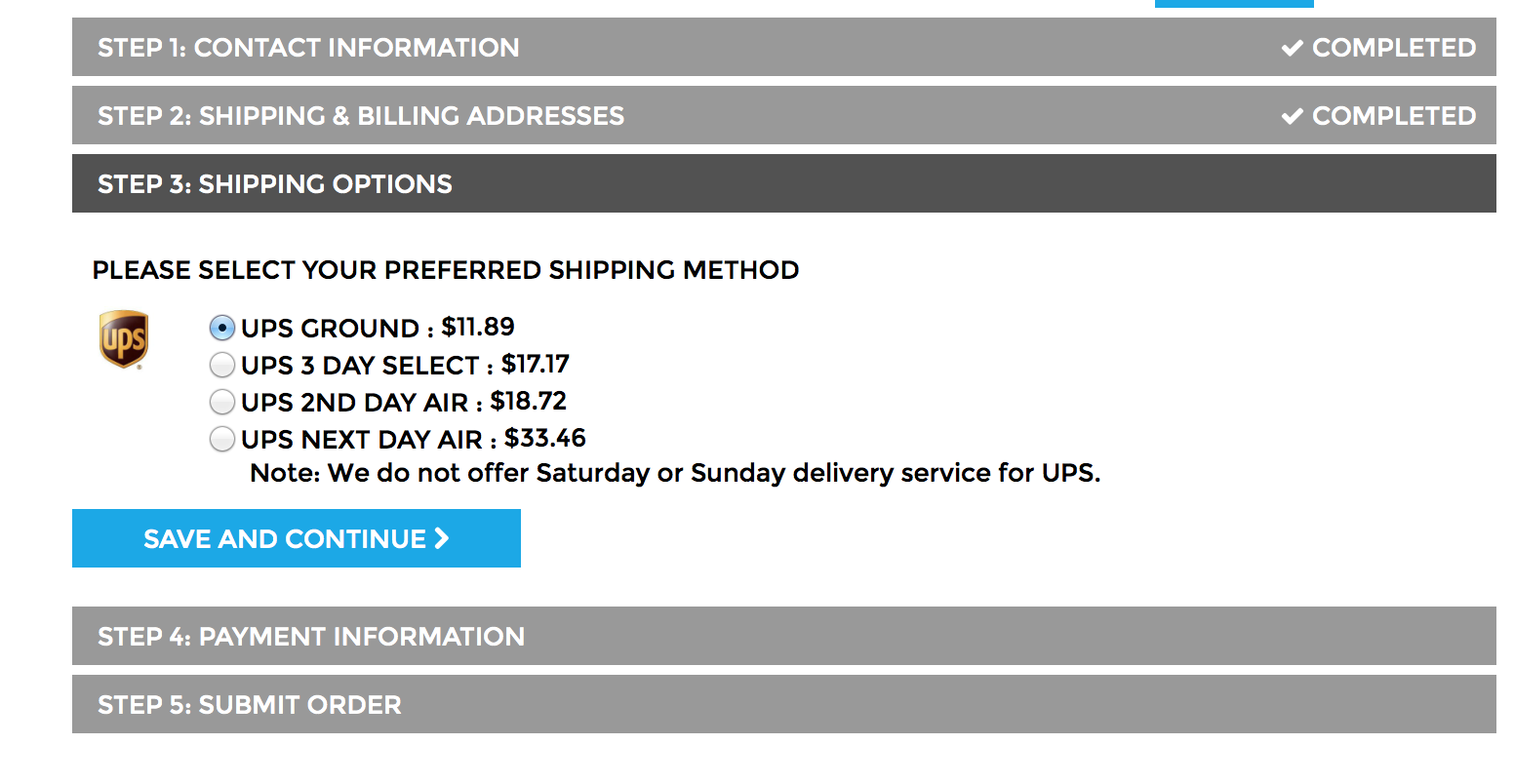The height and width of the screenshot is (784, 1514).
Task: Click the Saturday or Sunday delivery note
Action: [x=675, y=473]
